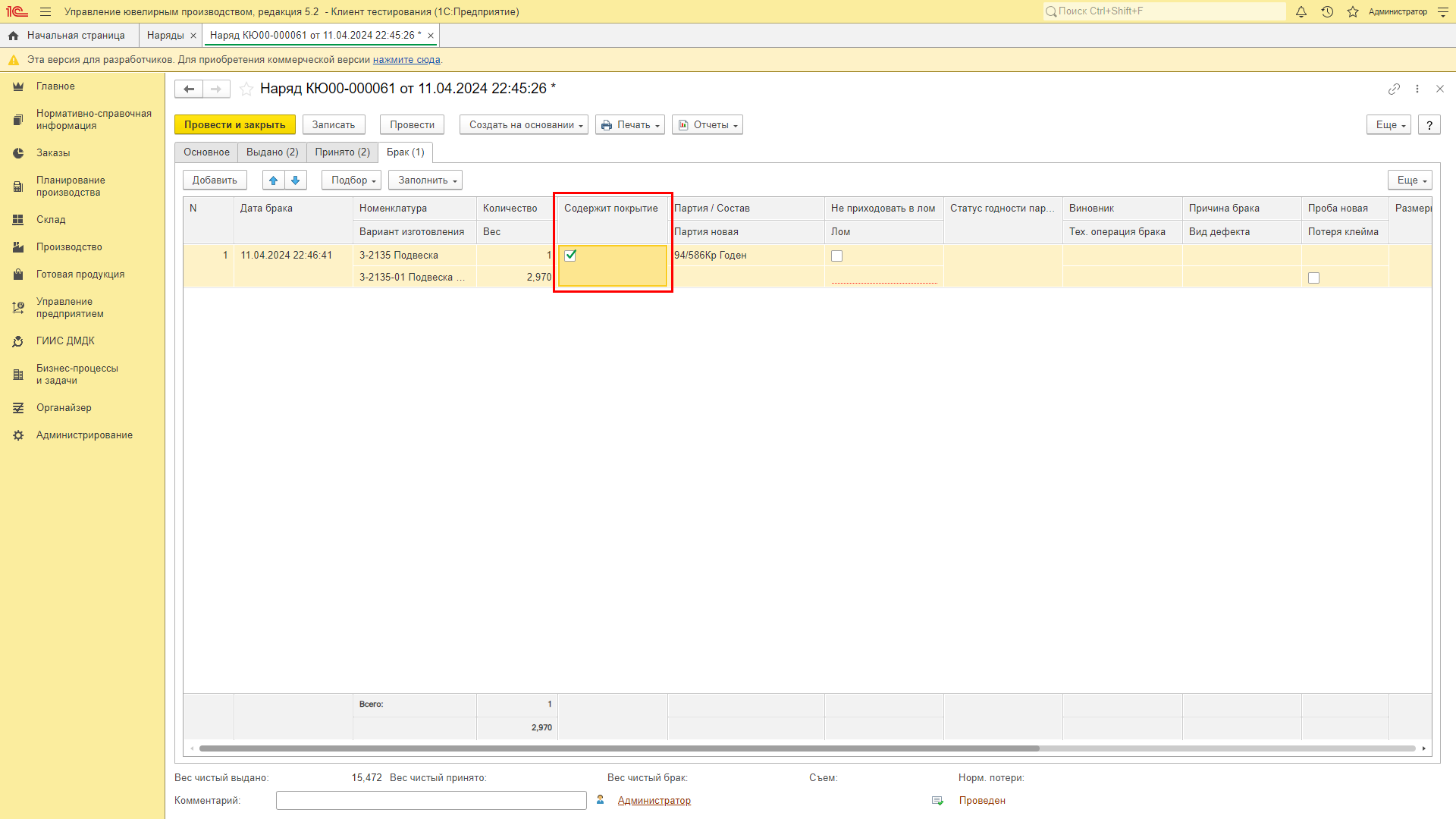This screenshot has width=1456, height=819.
Task: Open document options three-dot menu
Action: (x=1417, y=89)
